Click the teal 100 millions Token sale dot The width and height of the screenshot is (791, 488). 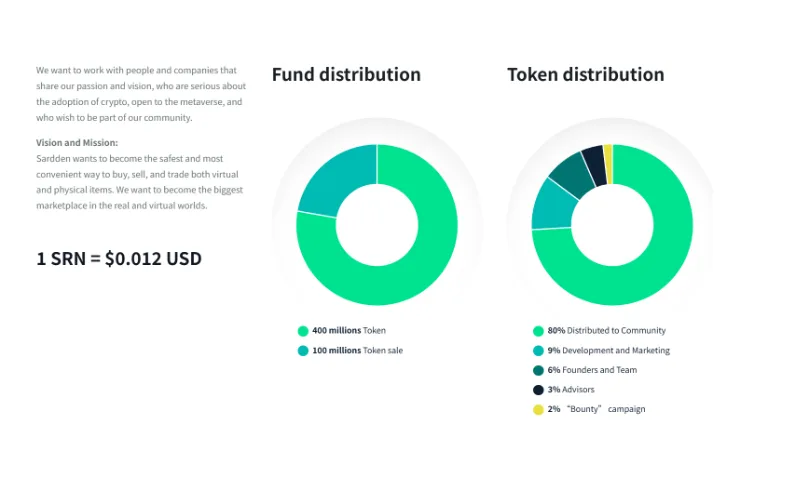[x=302, y=351]
